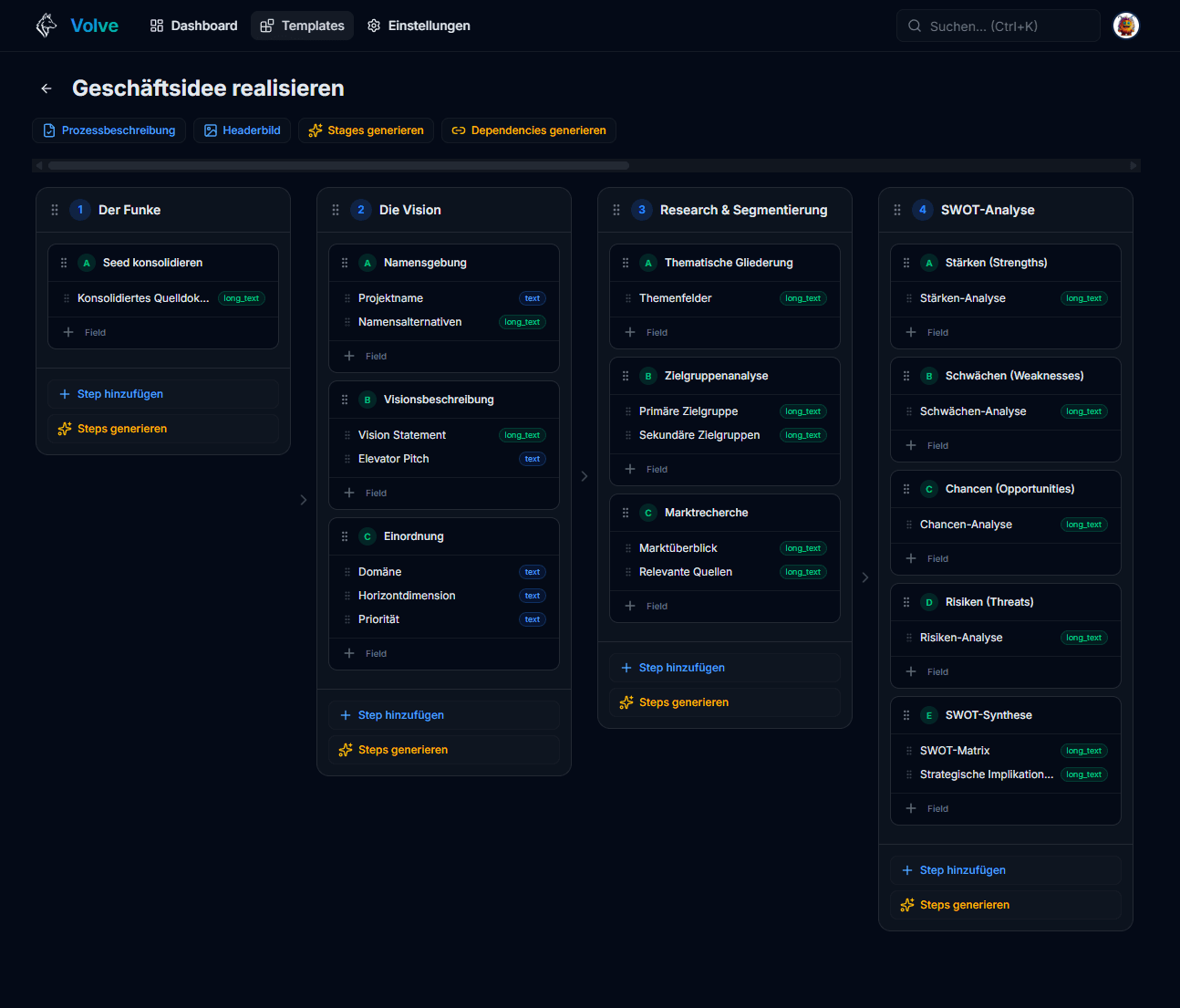Click drag handle of Der Funke stage
Screen dimensions: 1180x1008
coord(55,210)
